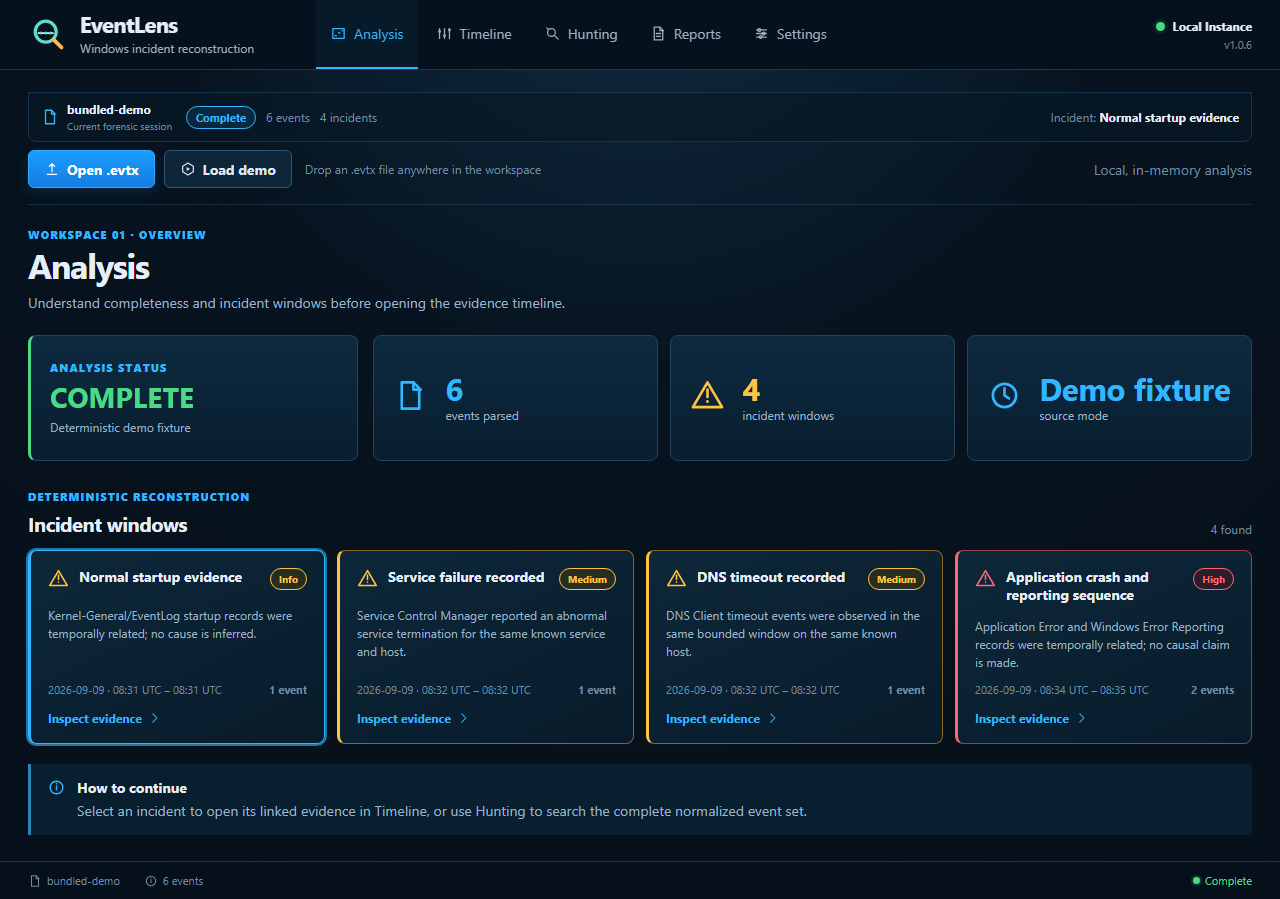Click the info icon beside 6 events in footer
The height and width of the screenshot is (899, 1280).
coord(151,881)
